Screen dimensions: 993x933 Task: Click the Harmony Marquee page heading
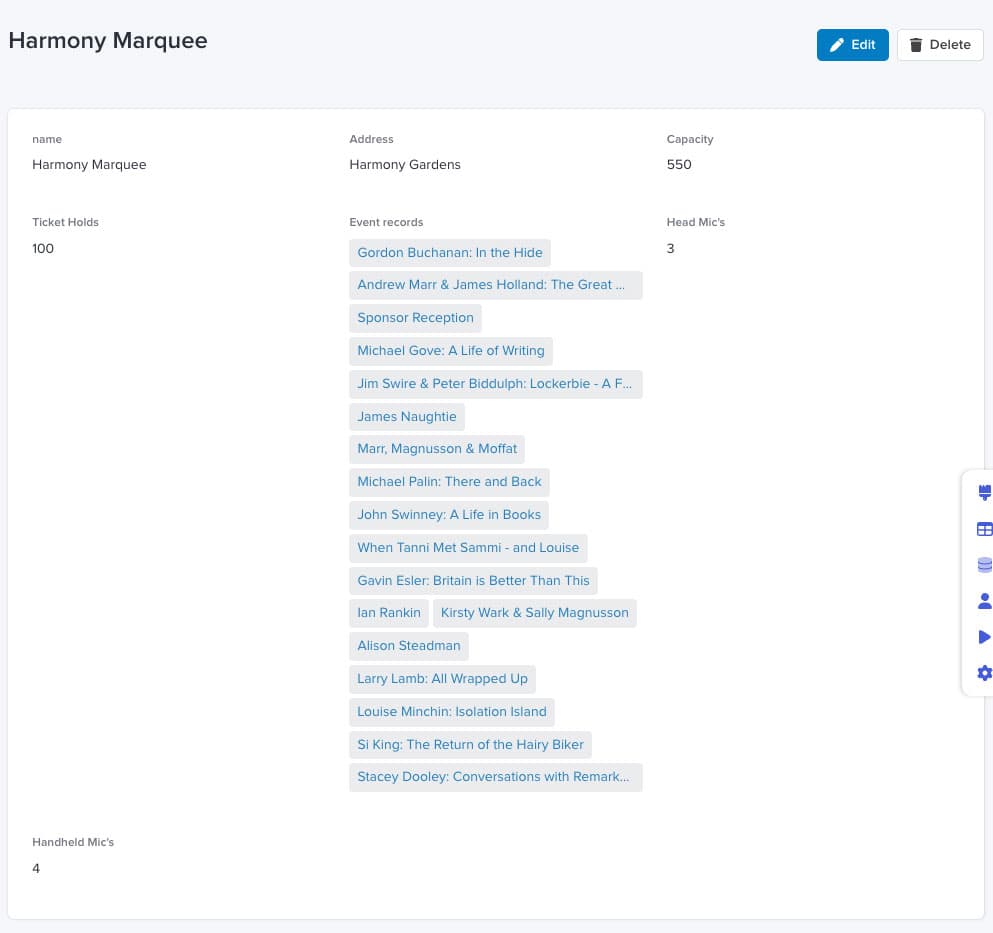click(x=108, y=41)
